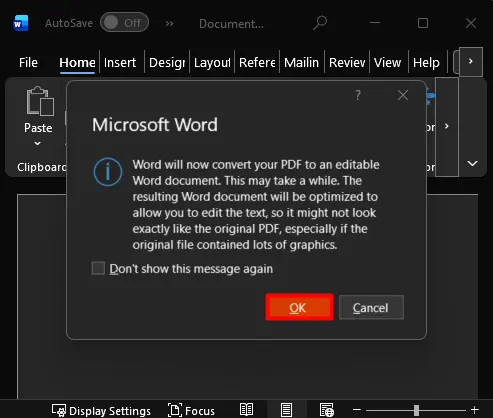Viewport: 493px width, 418px height.
Task: Open the Review tab
Action: pyautogui.click(x=347, y=63)
